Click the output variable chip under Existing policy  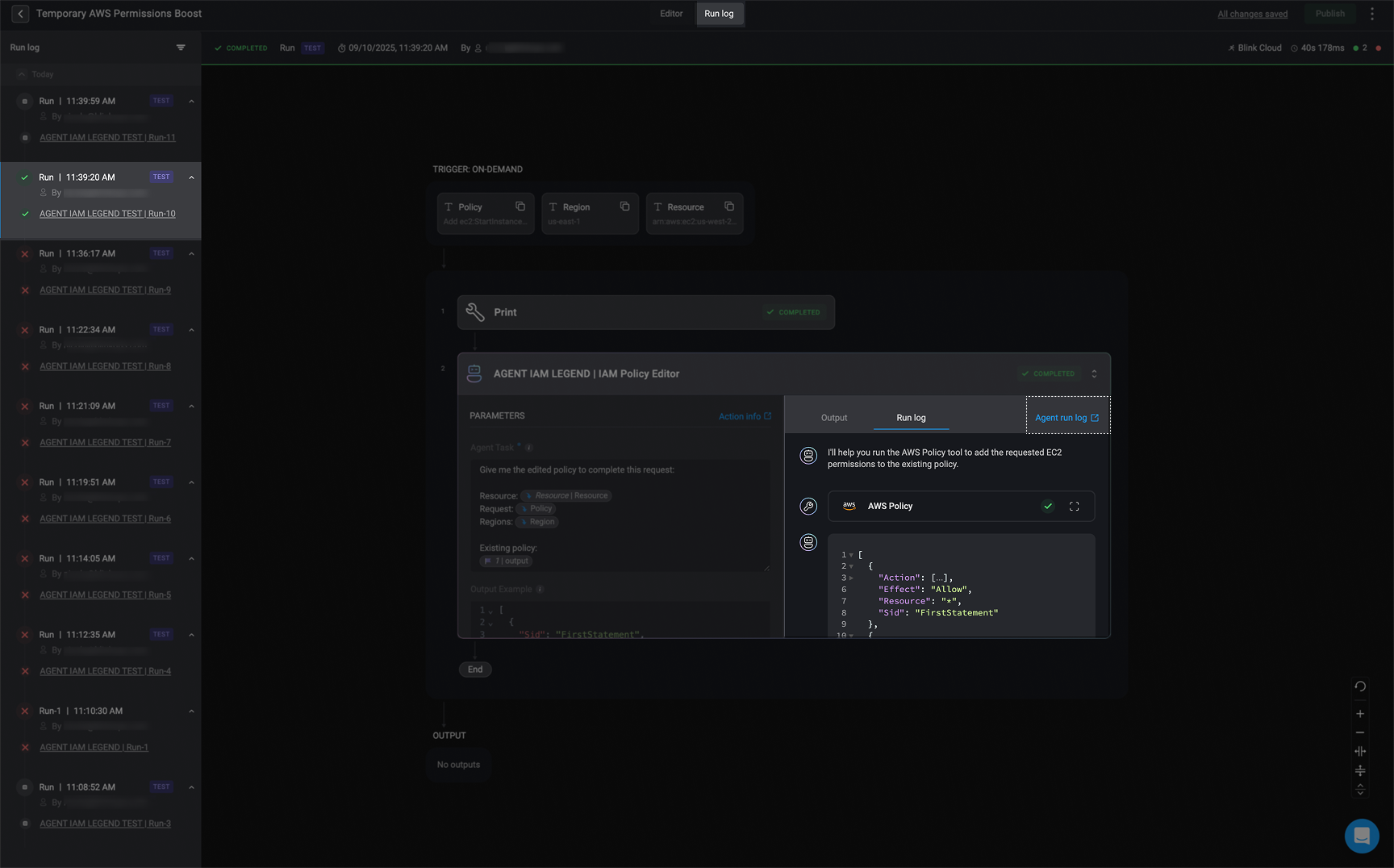(x=506, y=561)
